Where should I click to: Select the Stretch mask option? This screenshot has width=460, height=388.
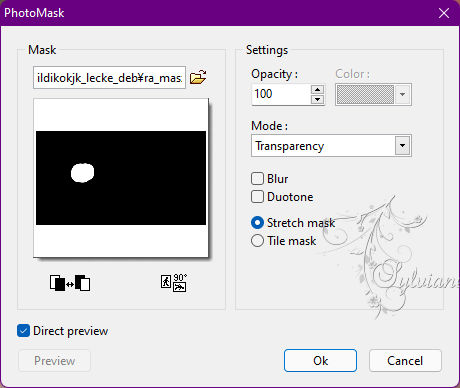point(257,222)
